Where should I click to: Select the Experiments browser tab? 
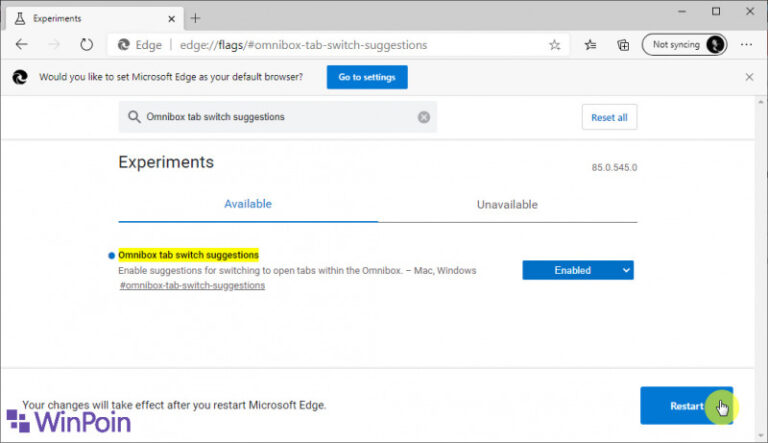[95, 18]
